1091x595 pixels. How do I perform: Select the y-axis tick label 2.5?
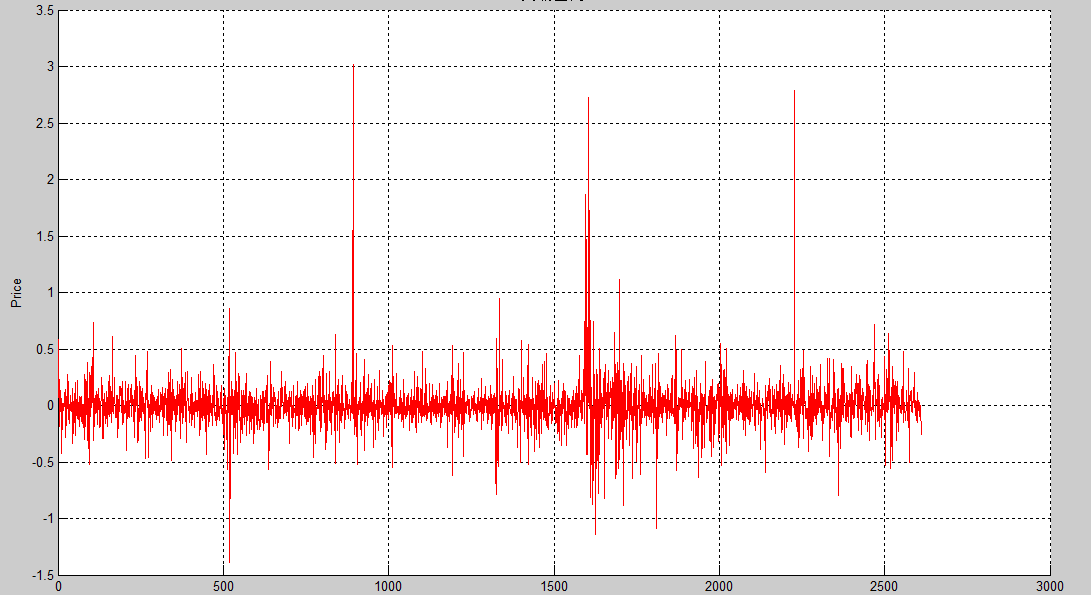coord(44,124)
